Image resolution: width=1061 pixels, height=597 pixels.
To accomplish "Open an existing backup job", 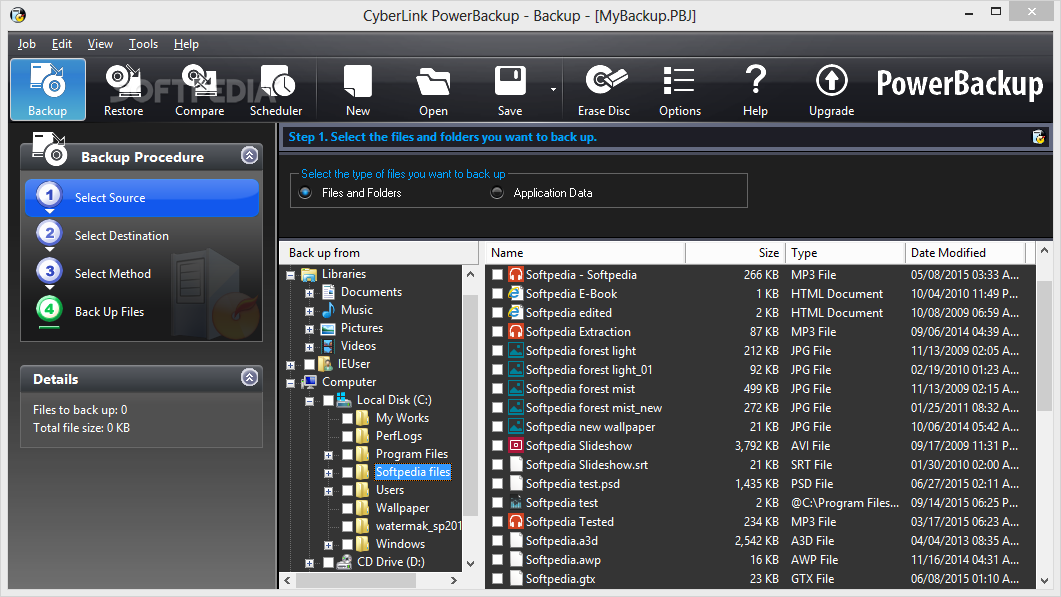I will click(x=433, y=89).
